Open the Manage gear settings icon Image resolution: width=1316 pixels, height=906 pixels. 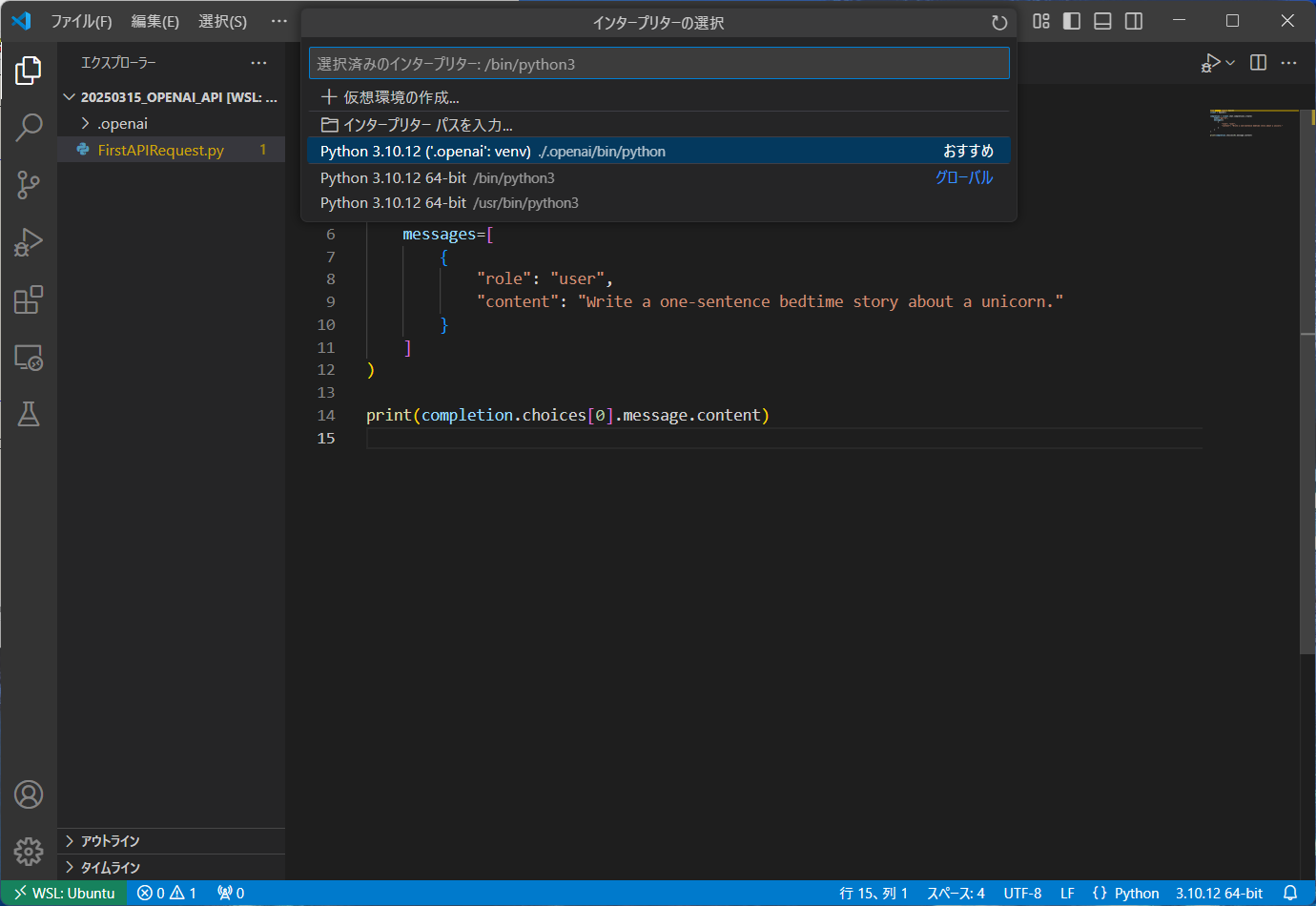tap(29, 851)
